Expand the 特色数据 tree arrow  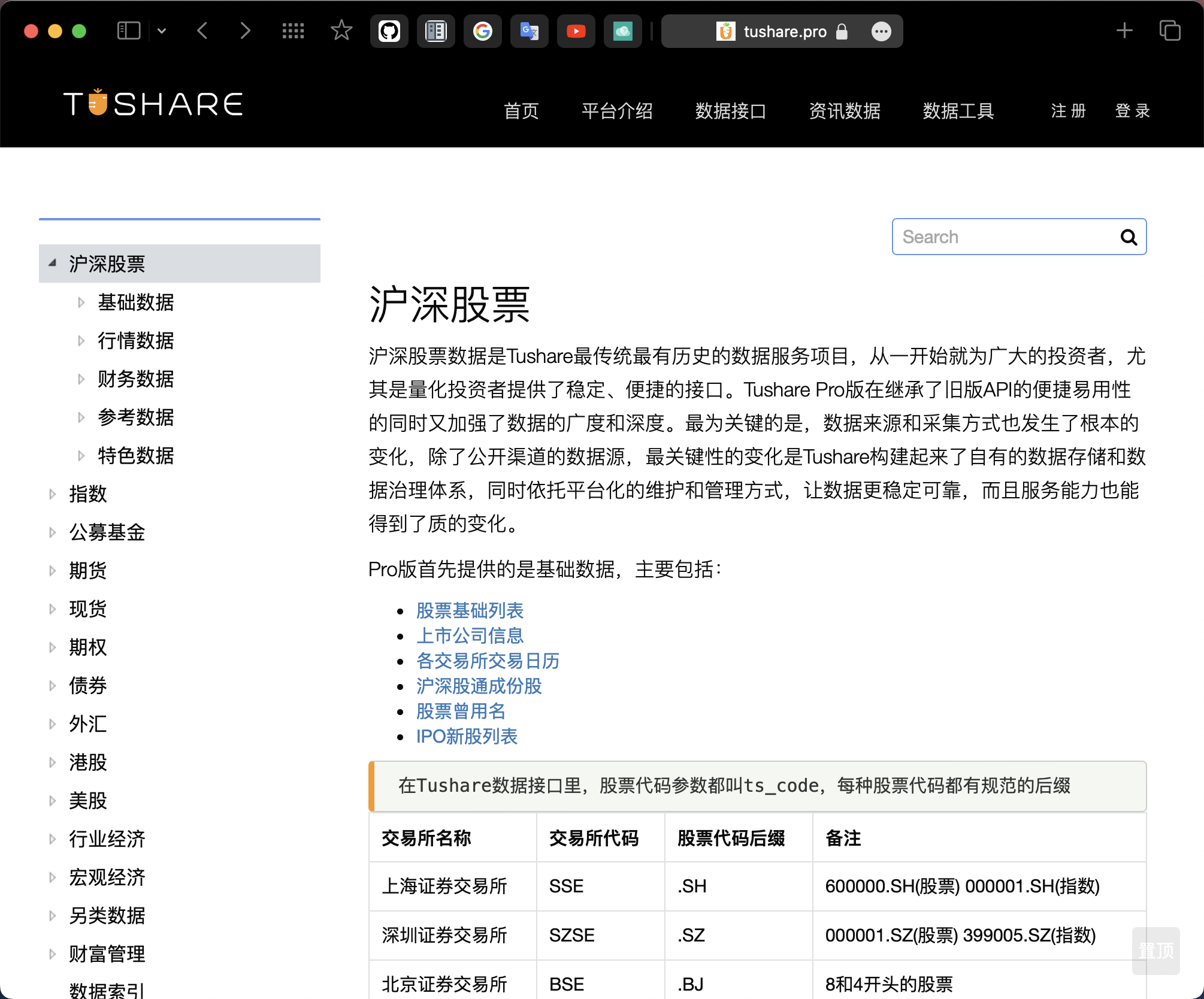point(81,456)
